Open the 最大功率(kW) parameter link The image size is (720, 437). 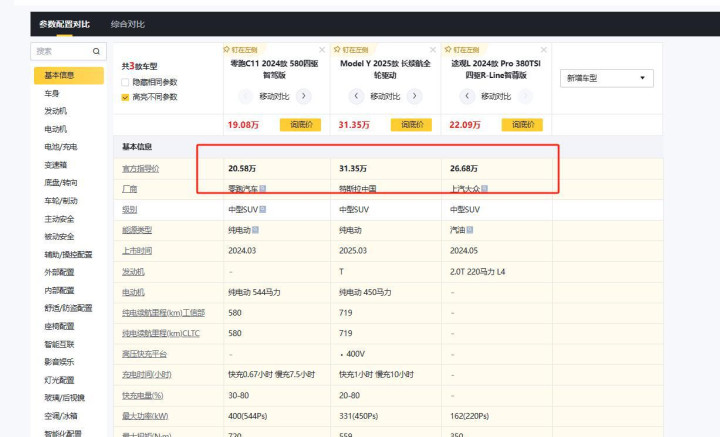145,416
